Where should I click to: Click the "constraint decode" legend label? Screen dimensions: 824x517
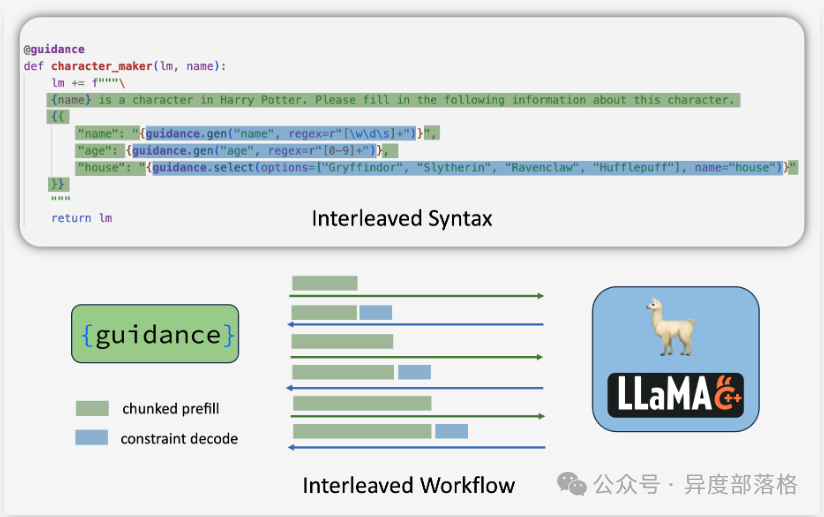(x=179, y=438)
